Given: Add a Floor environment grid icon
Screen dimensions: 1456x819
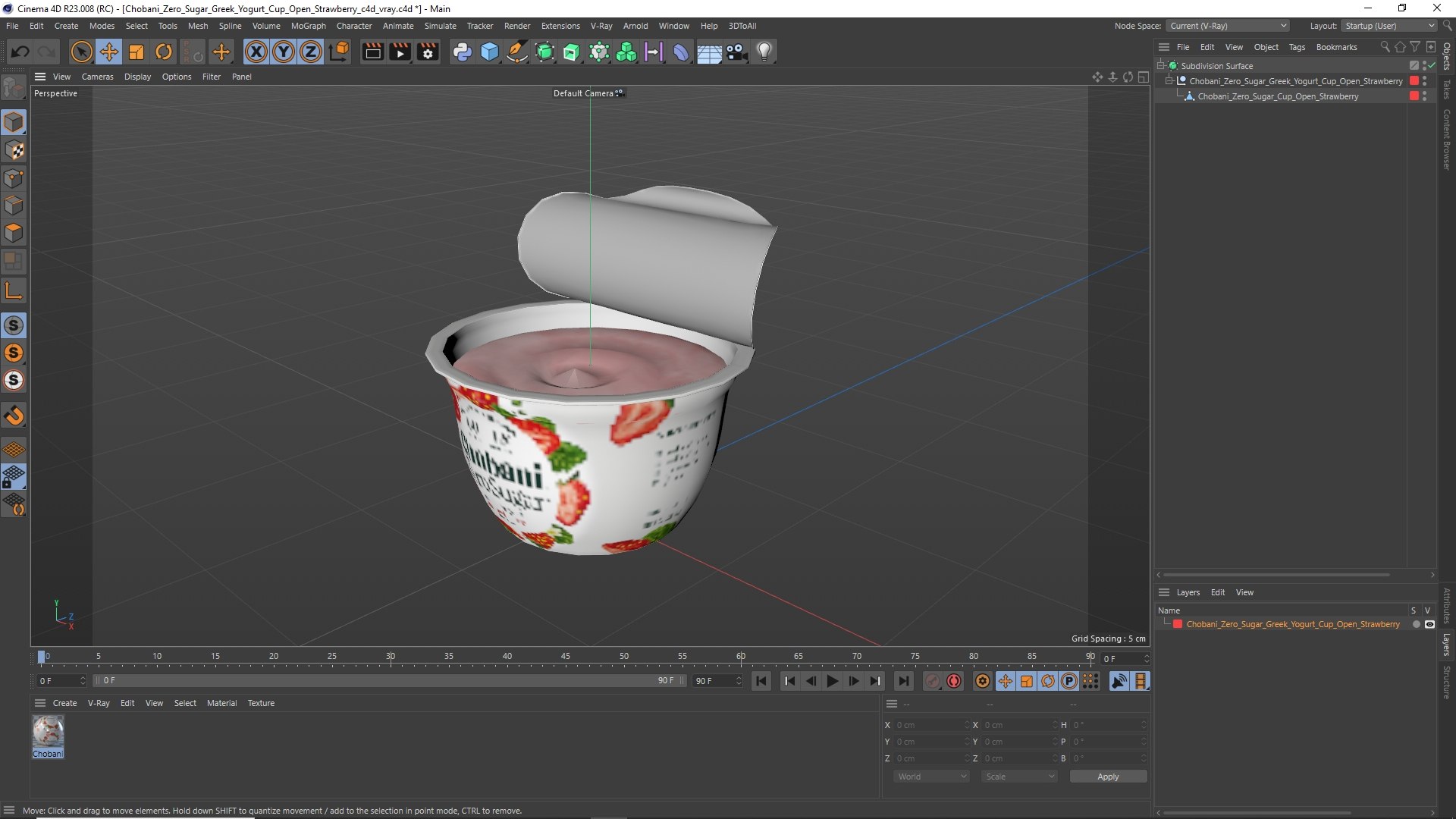Looking at the screenshot, I should [709, 52].
